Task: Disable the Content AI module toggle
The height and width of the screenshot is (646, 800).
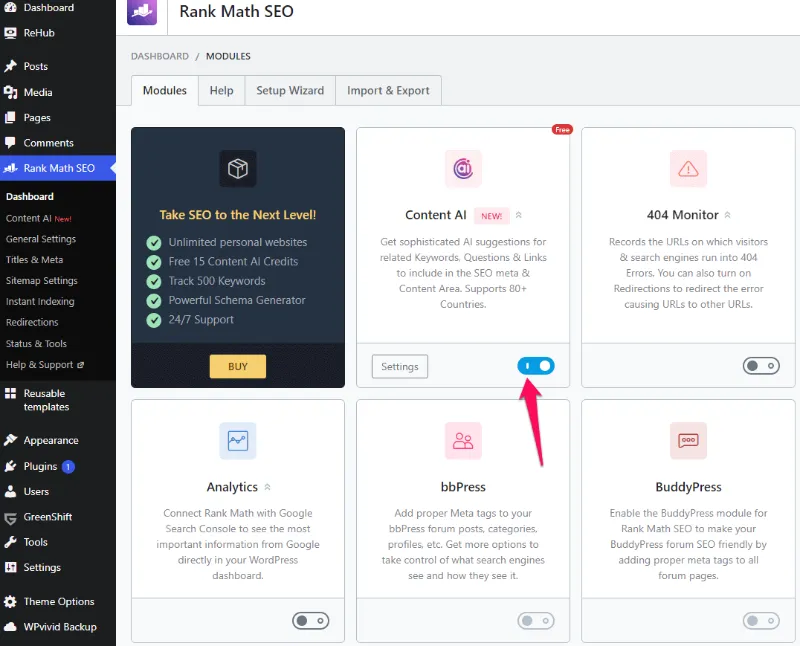Action: point(536,366)
